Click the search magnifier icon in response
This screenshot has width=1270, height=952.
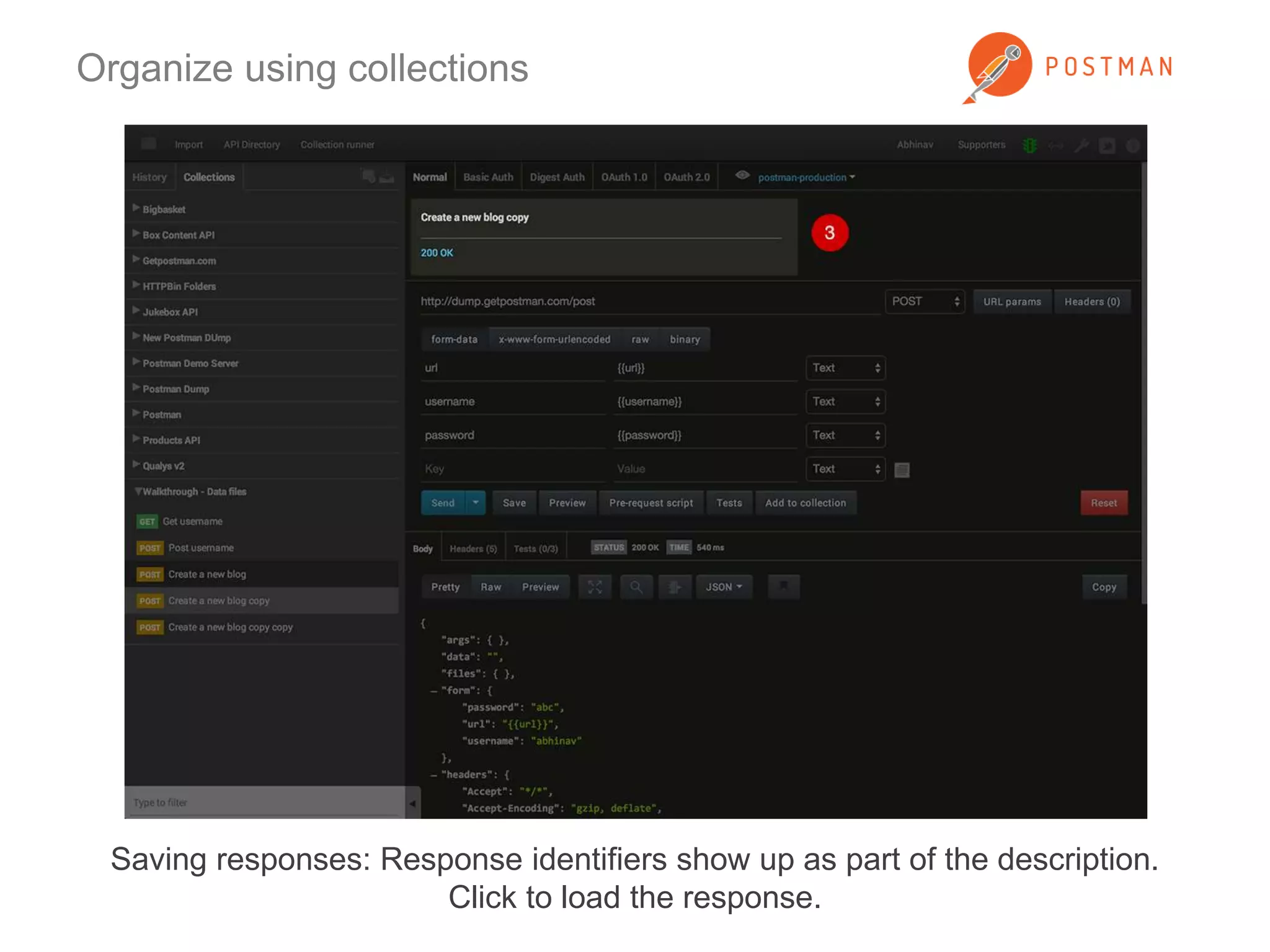[x=636, y=587]
